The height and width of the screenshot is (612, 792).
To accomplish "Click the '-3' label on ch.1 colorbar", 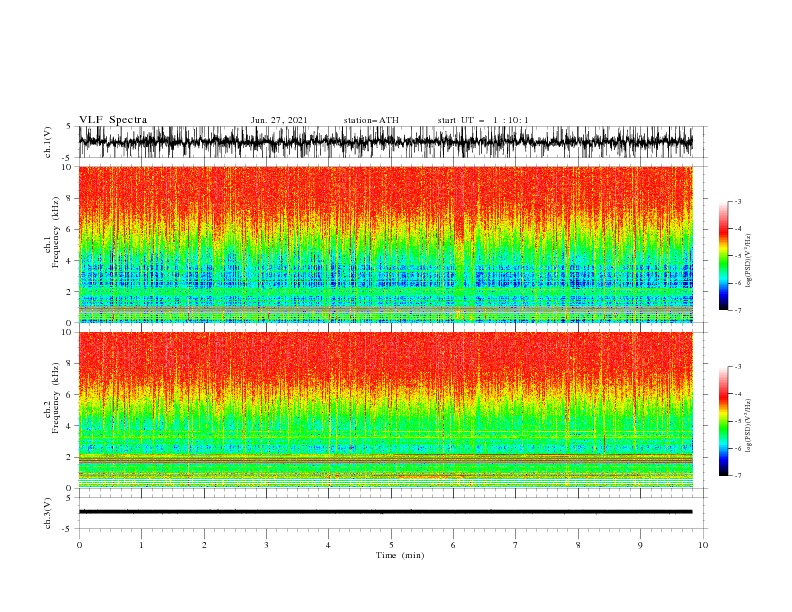I will [x=737, y=201].
